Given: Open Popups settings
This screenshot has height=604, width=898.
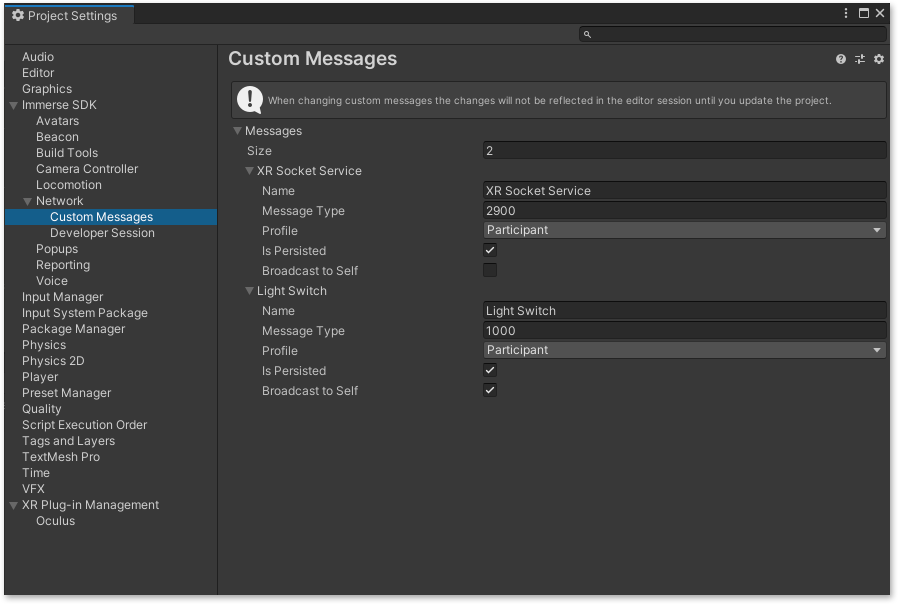Looking at the screenshot, I should pyautogui.click(x=57, y=249).
